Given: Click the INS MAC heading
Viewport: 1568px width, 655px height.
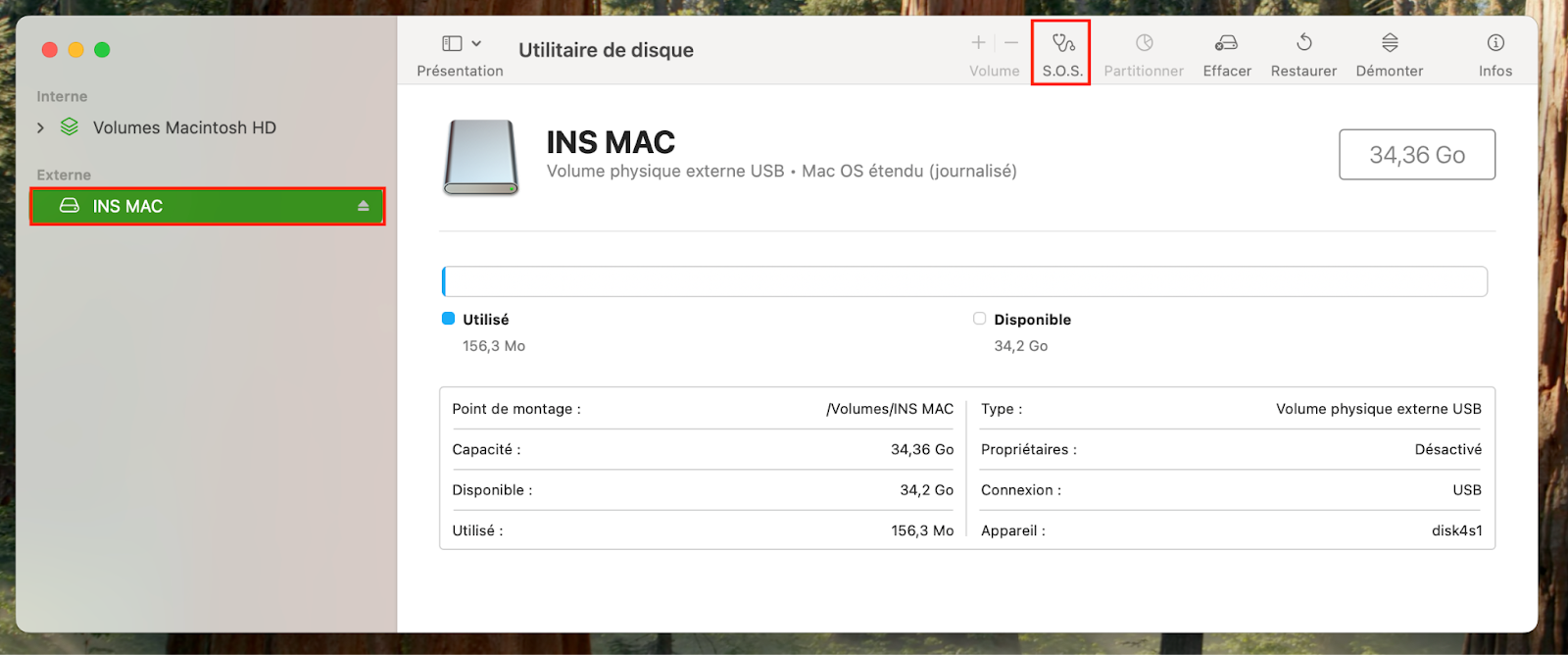Looking at the screenshot, I should 611,142.
